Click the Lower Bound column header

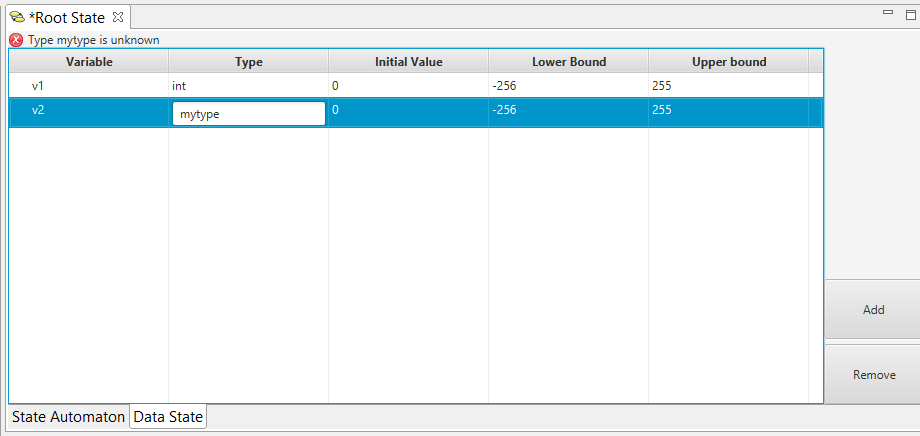pos(569,62)
